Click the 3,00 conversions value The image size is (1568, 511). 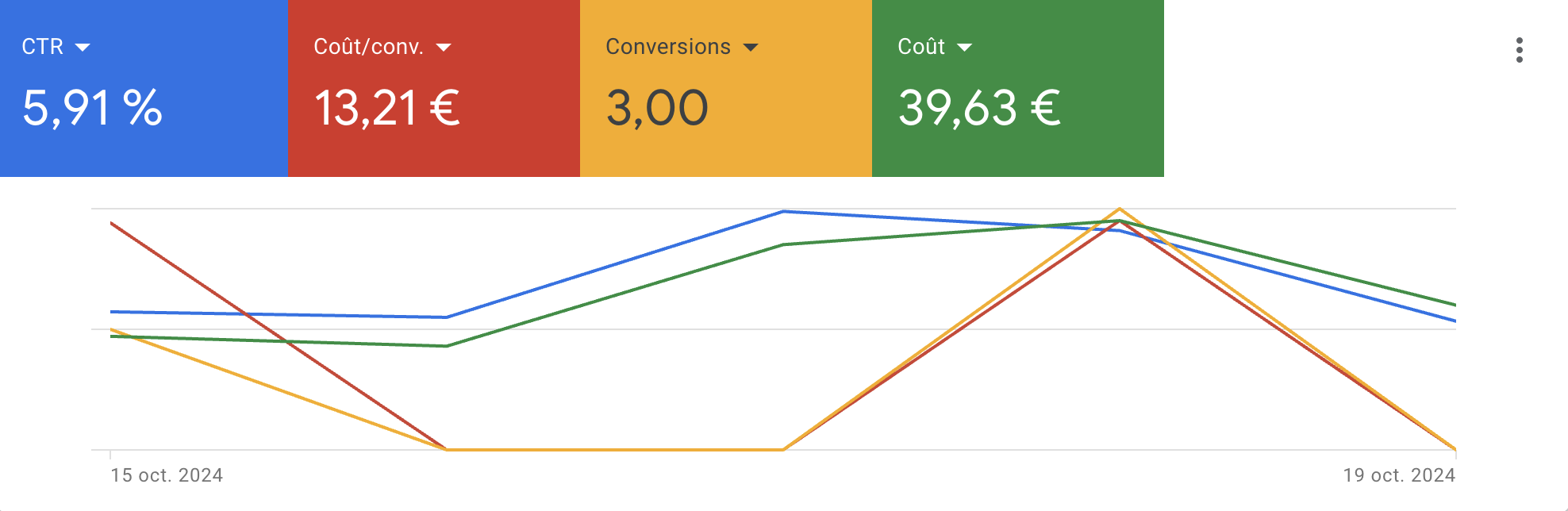click(657, 108)
